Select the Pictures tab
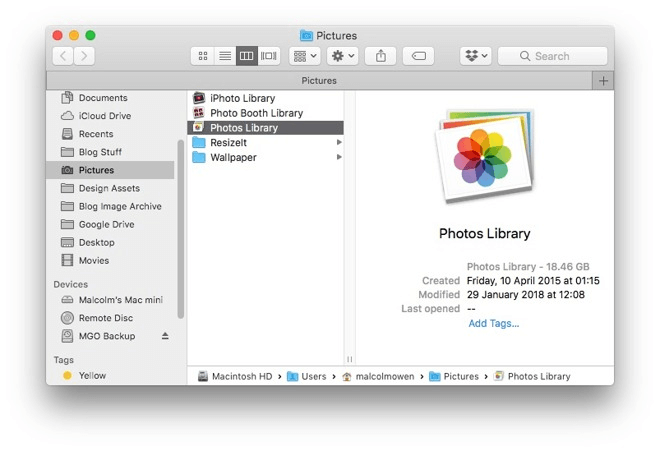This screenshot has width=660, height=451. pyautogui.click(x=319, y=80)
